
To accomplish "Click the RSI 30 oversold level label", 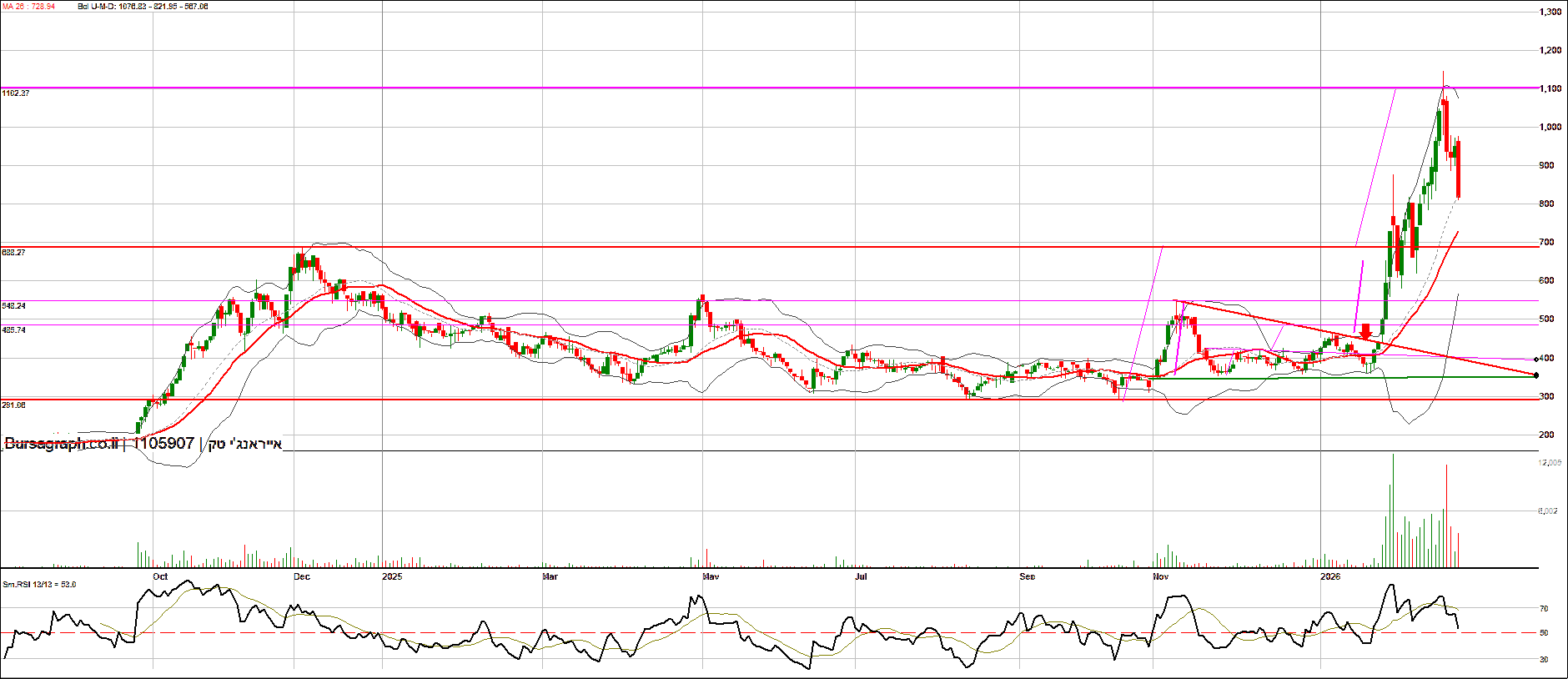I will pos(1544,660).
